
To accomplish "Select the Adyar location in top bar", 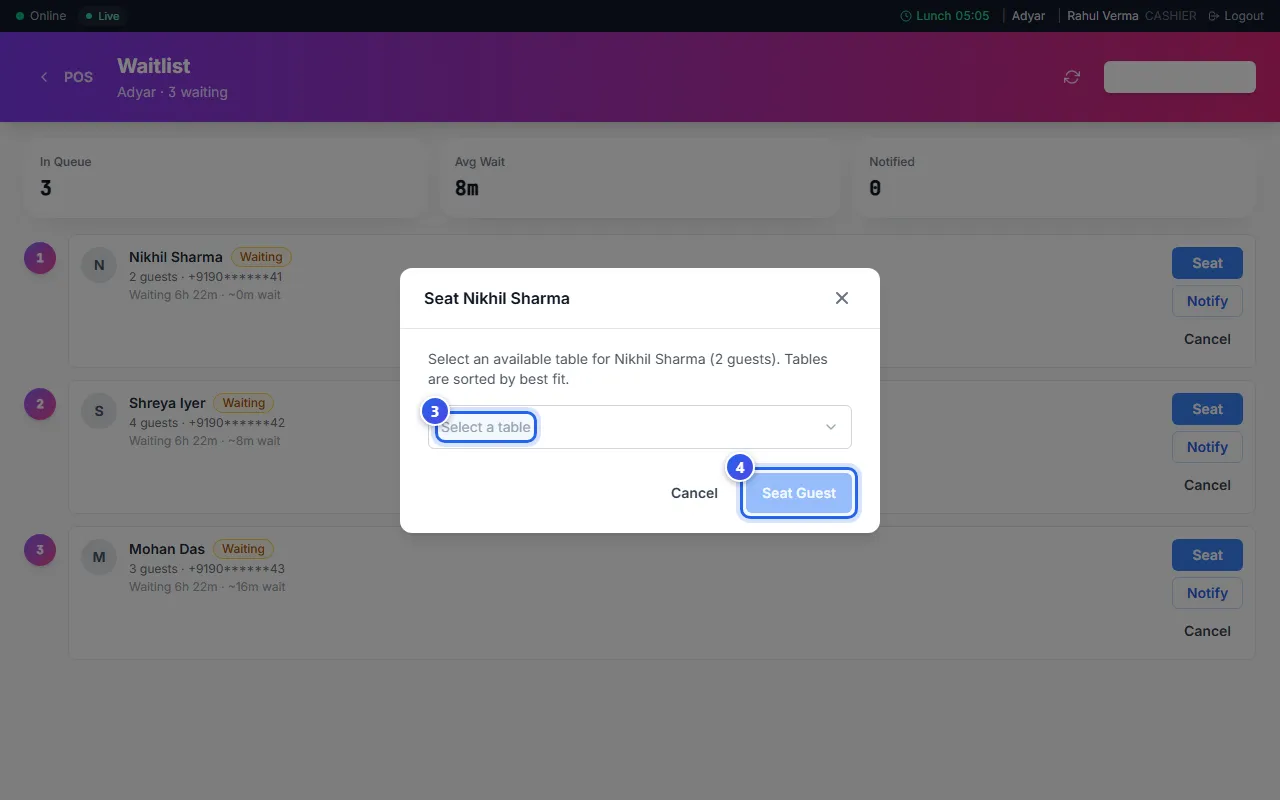I will click(x=1028, y=16).
